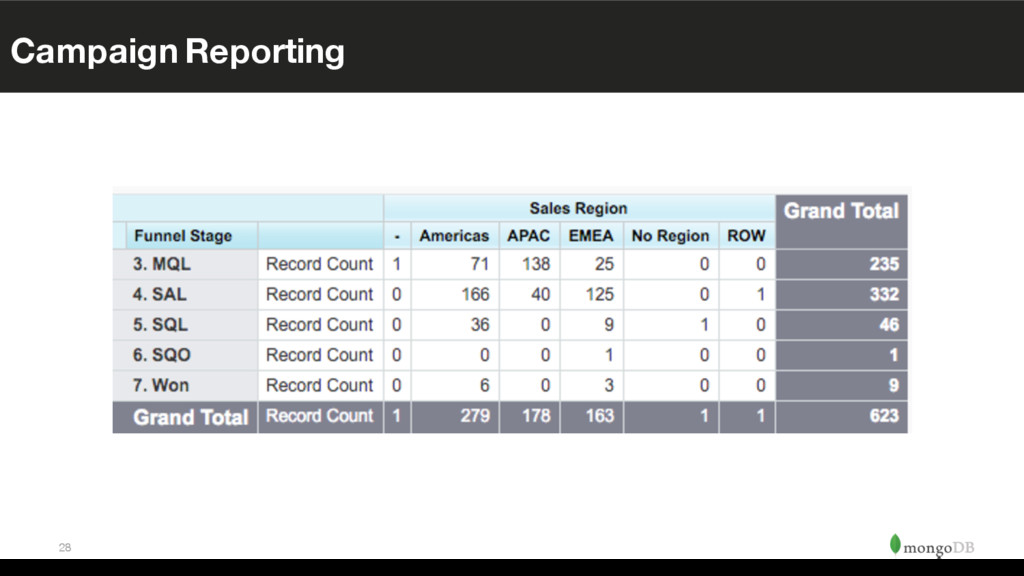This screenshot has height=576, width=1024.
Task: Click the Americas column header
Action: (x=454, y=236)
